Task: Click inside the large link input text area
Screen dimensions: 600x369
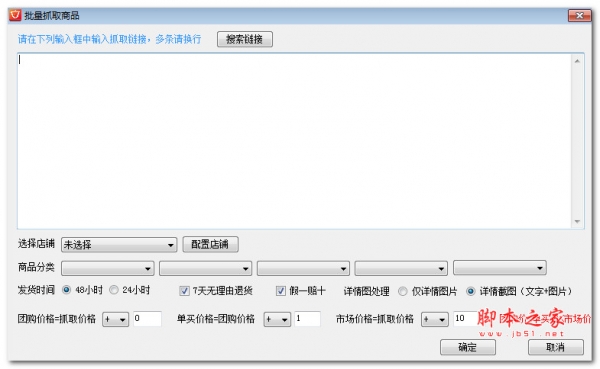Action: click(x=295, y=141)
